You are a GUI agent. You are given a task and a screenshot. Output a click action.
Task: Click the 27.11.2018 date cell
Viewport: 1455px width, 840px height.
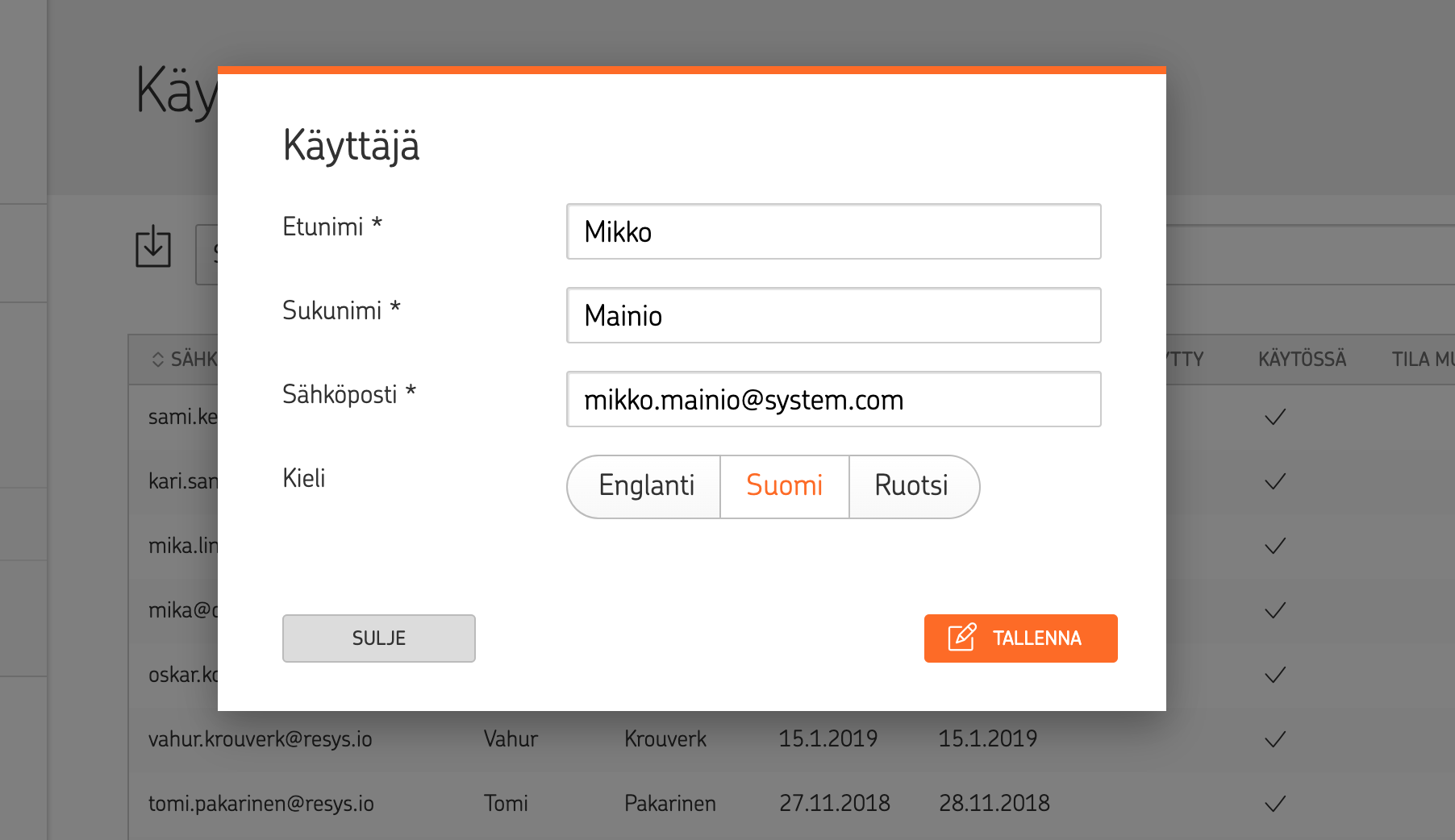pos(835,804)
